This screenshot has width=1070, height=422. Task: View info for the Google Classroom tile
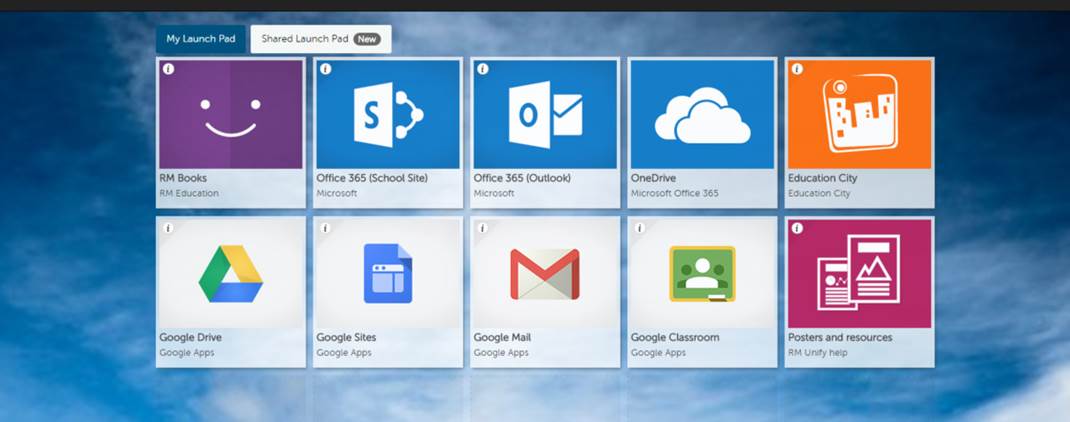point(640,228)
